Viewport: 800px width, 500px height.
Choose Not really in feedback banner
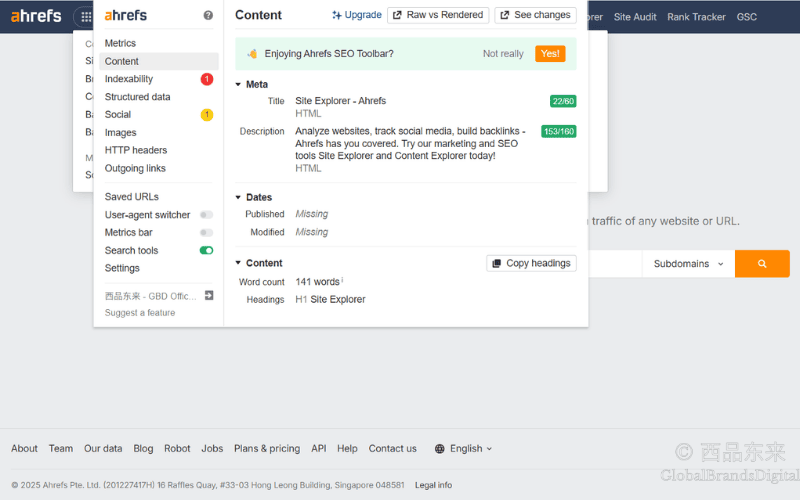[503, 54]
